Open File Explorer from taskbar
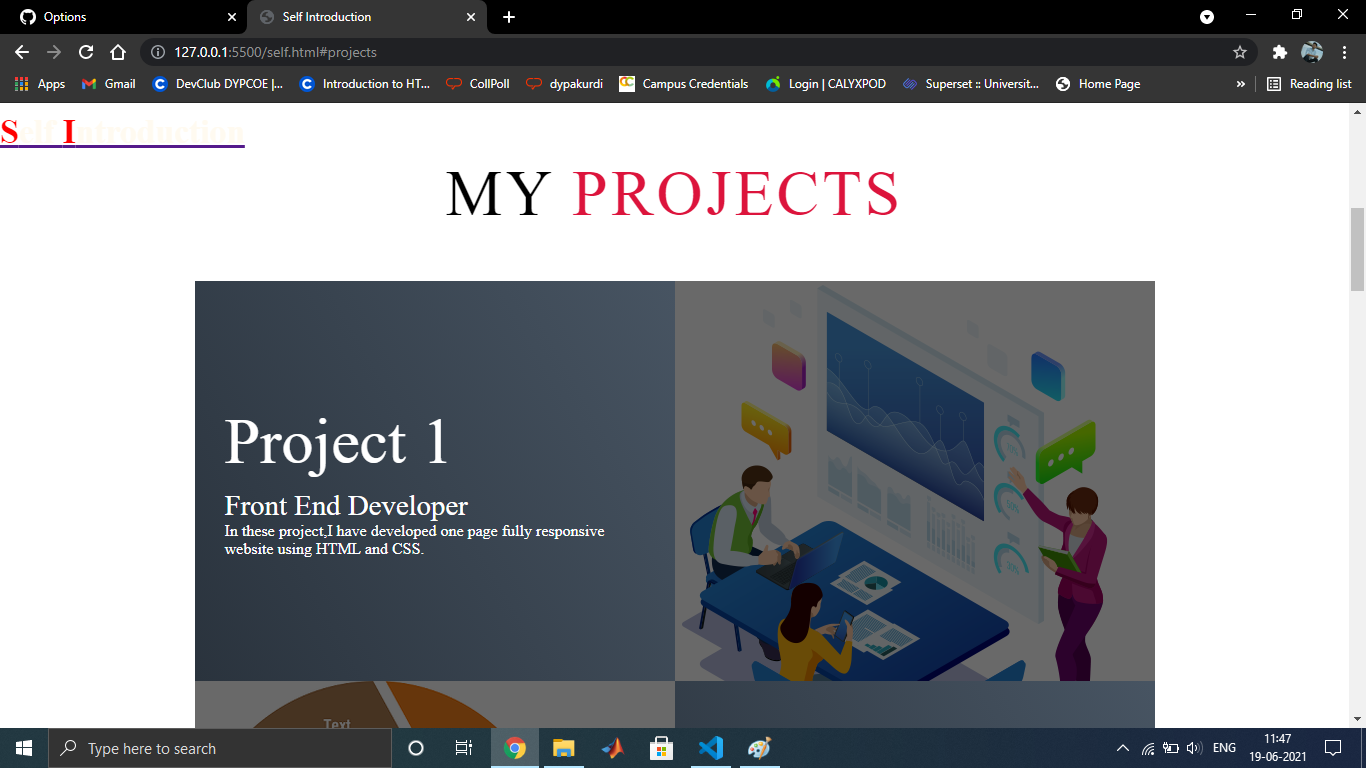The image size is (1366, 768). click(x=564, y=748)
